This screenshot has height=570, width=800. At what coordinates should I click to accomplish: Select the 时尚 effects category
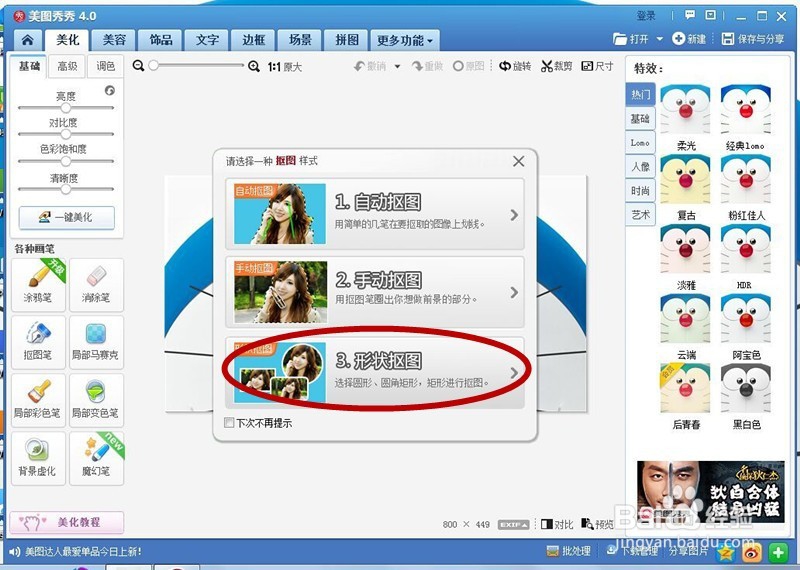click(640, 191)
